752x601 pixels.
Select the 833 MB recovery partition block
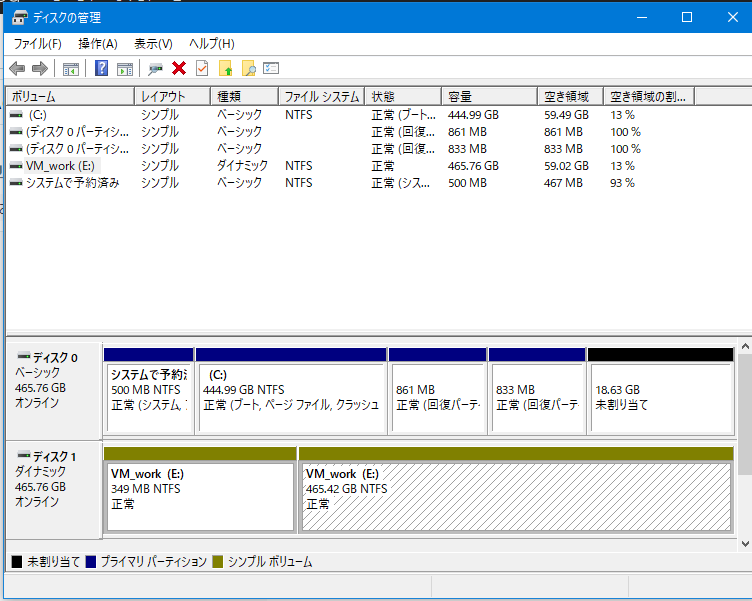[x=537, y=391]
